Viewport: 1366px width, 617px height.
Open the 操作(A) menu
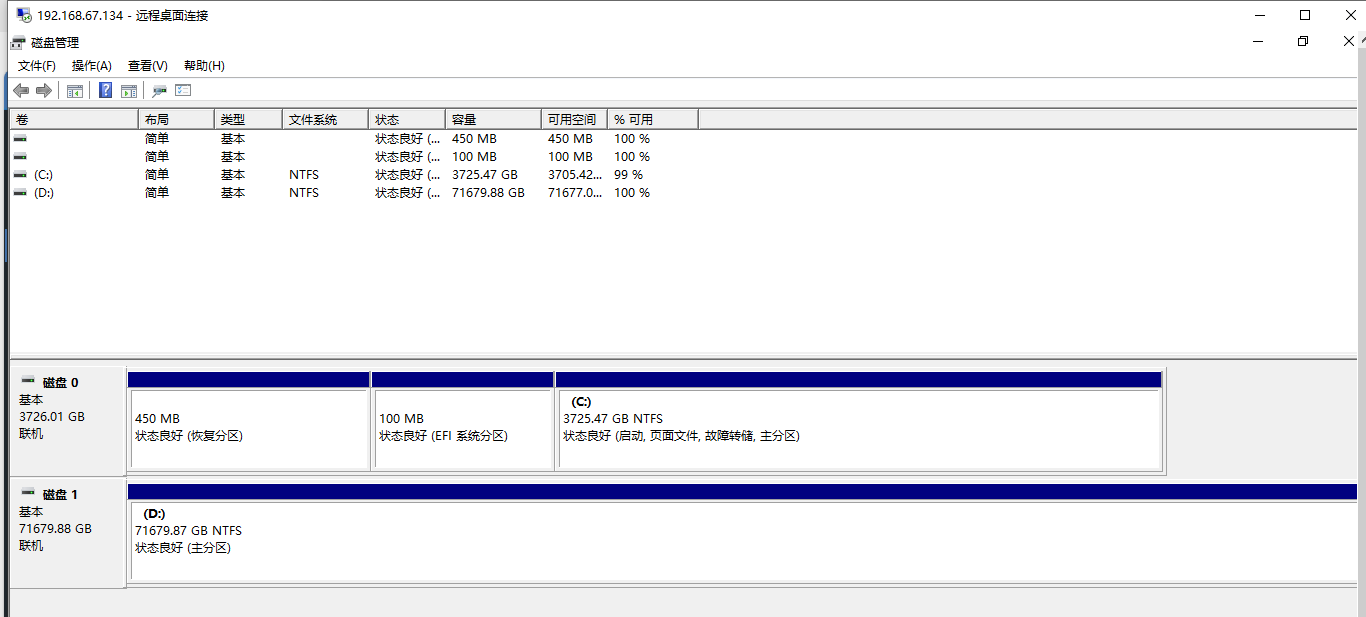91,66
